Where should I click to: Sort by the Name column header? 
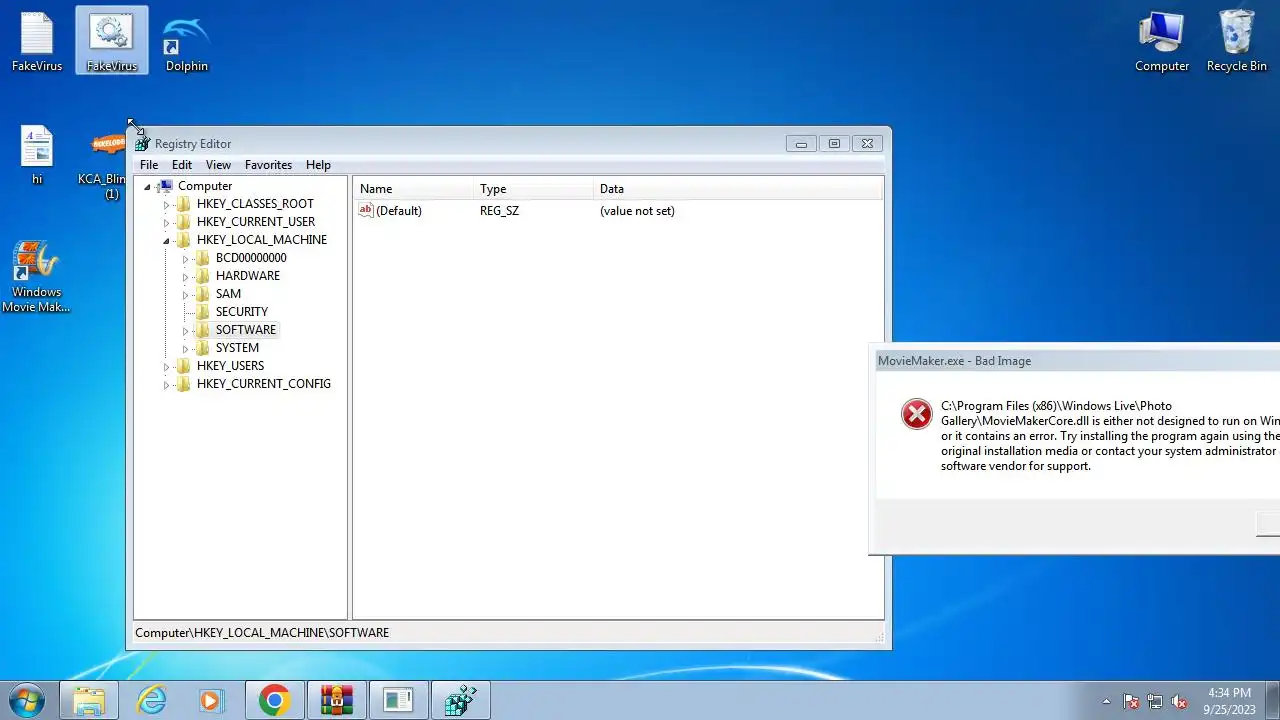tap(413, 189)
